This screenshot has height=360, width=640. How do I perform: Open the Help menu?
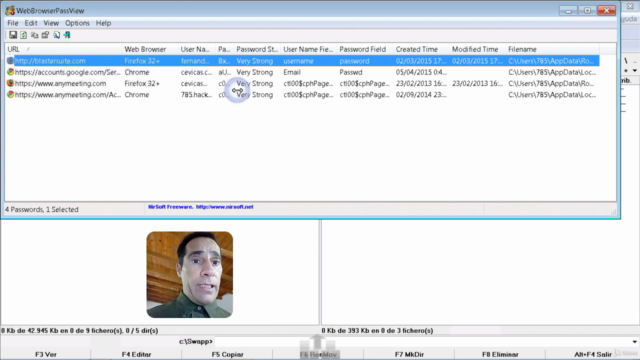[x=103, y=23]
